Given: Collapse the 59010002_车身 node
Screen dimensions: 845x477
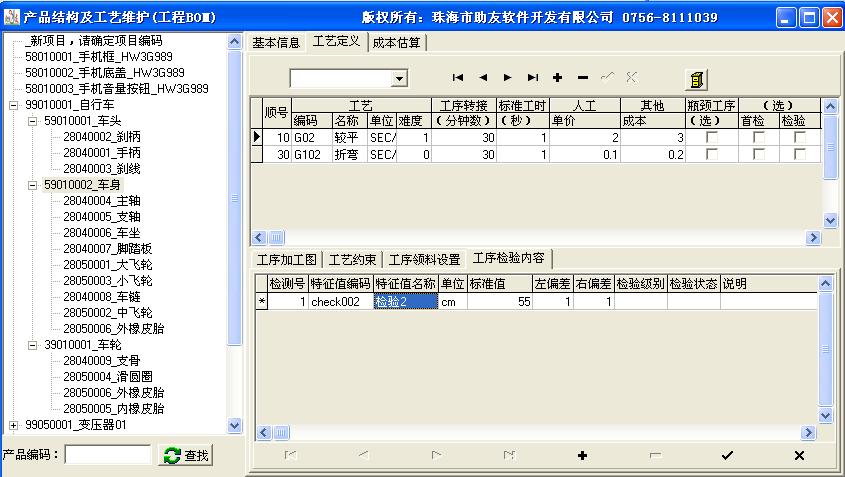Looking at the screenshot, I should 32,185.
